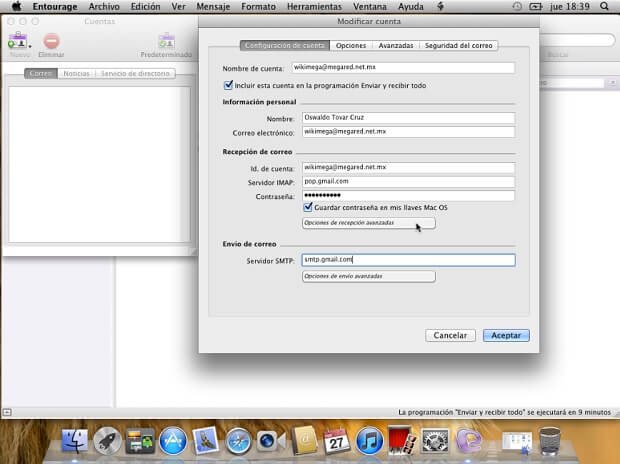Open the Nuevo dropdown arrow
The width and height of the screenshot is (620, 464).
30,45
